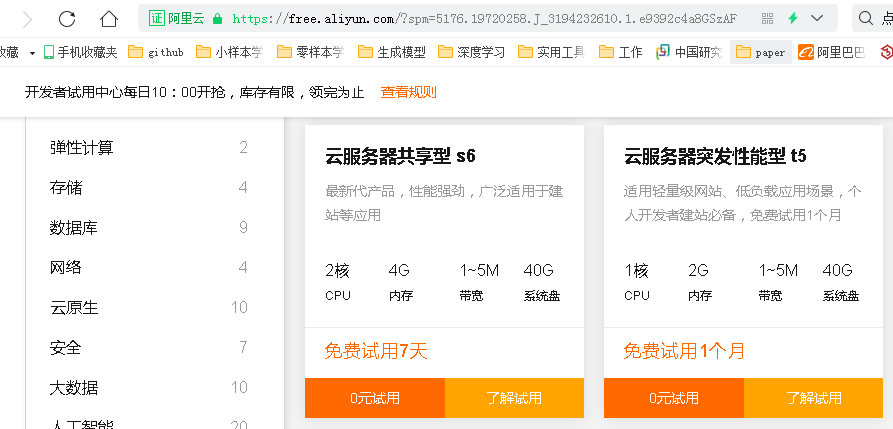
Task: Click the 2核 CPU spec on s6 card
Action: pos(338,282)
